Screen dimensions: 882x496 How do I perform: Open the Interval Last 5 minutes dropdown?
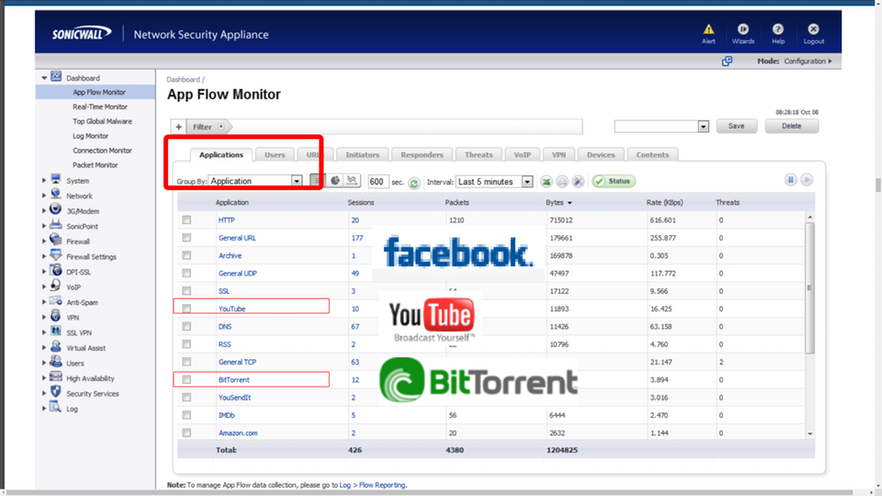494,182
